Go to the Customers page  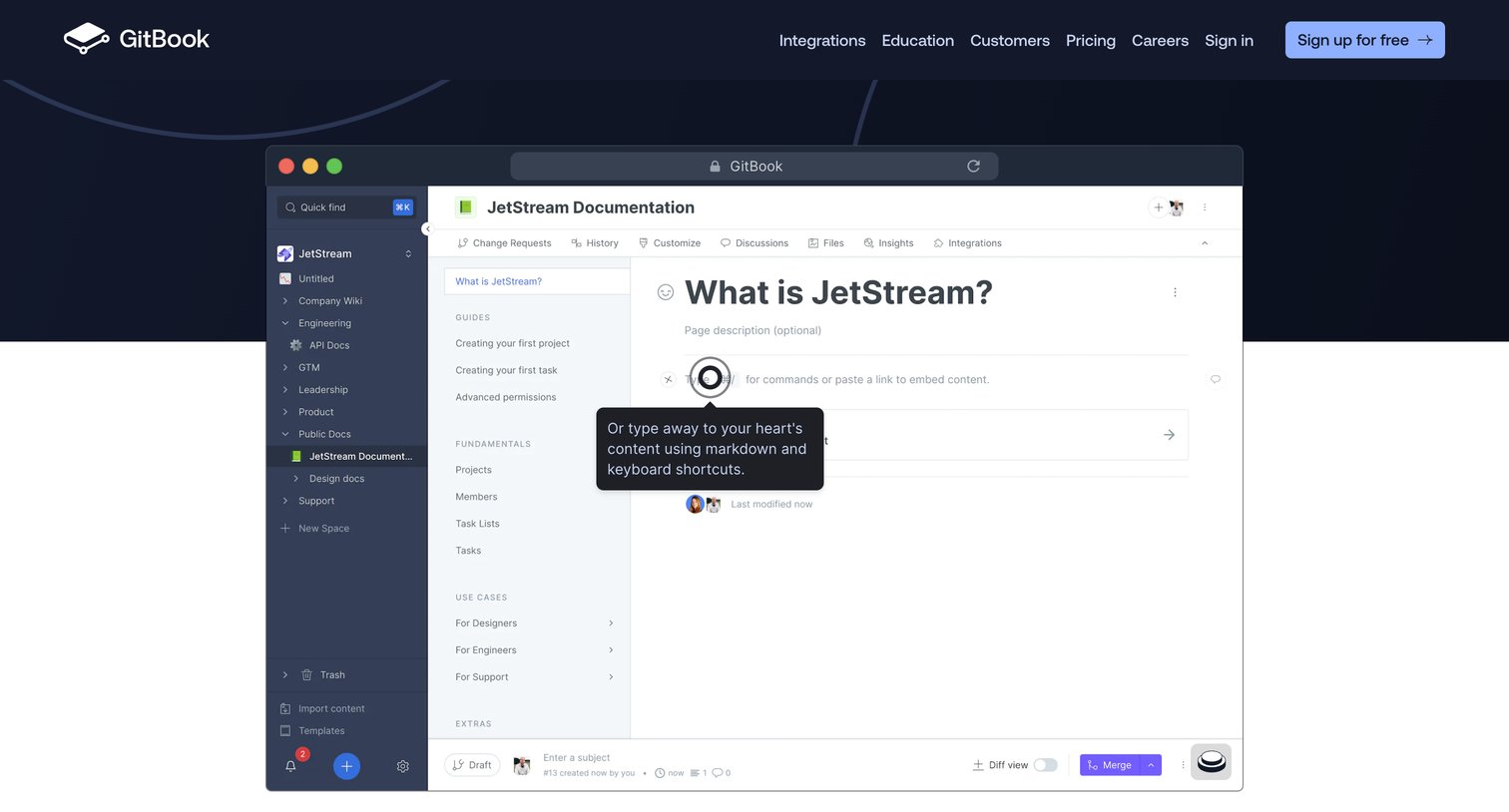(x=1010, y=41)
